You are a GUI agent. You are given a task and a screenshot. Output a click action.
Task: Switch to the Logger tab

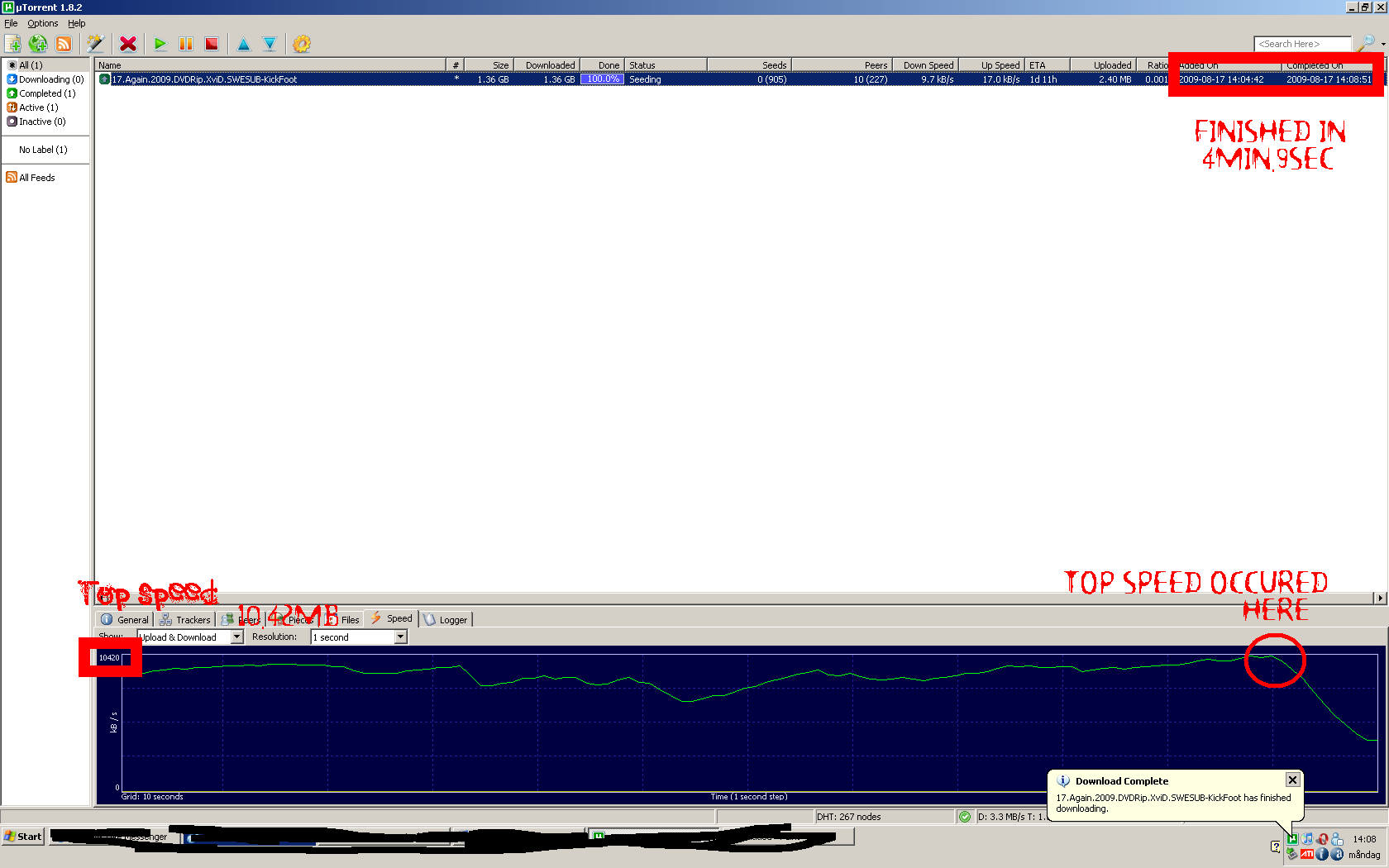coord(446,619)
